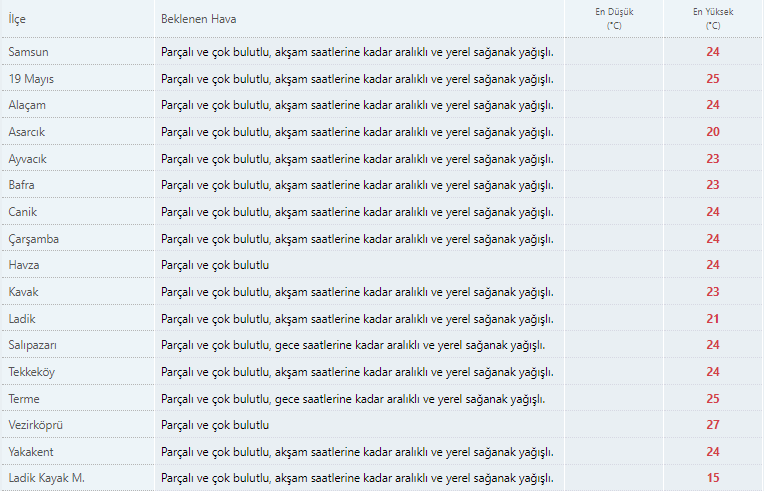Click Yakakent's forecast description text
This screenshot has height=491, width=764.
pos(358,453)
